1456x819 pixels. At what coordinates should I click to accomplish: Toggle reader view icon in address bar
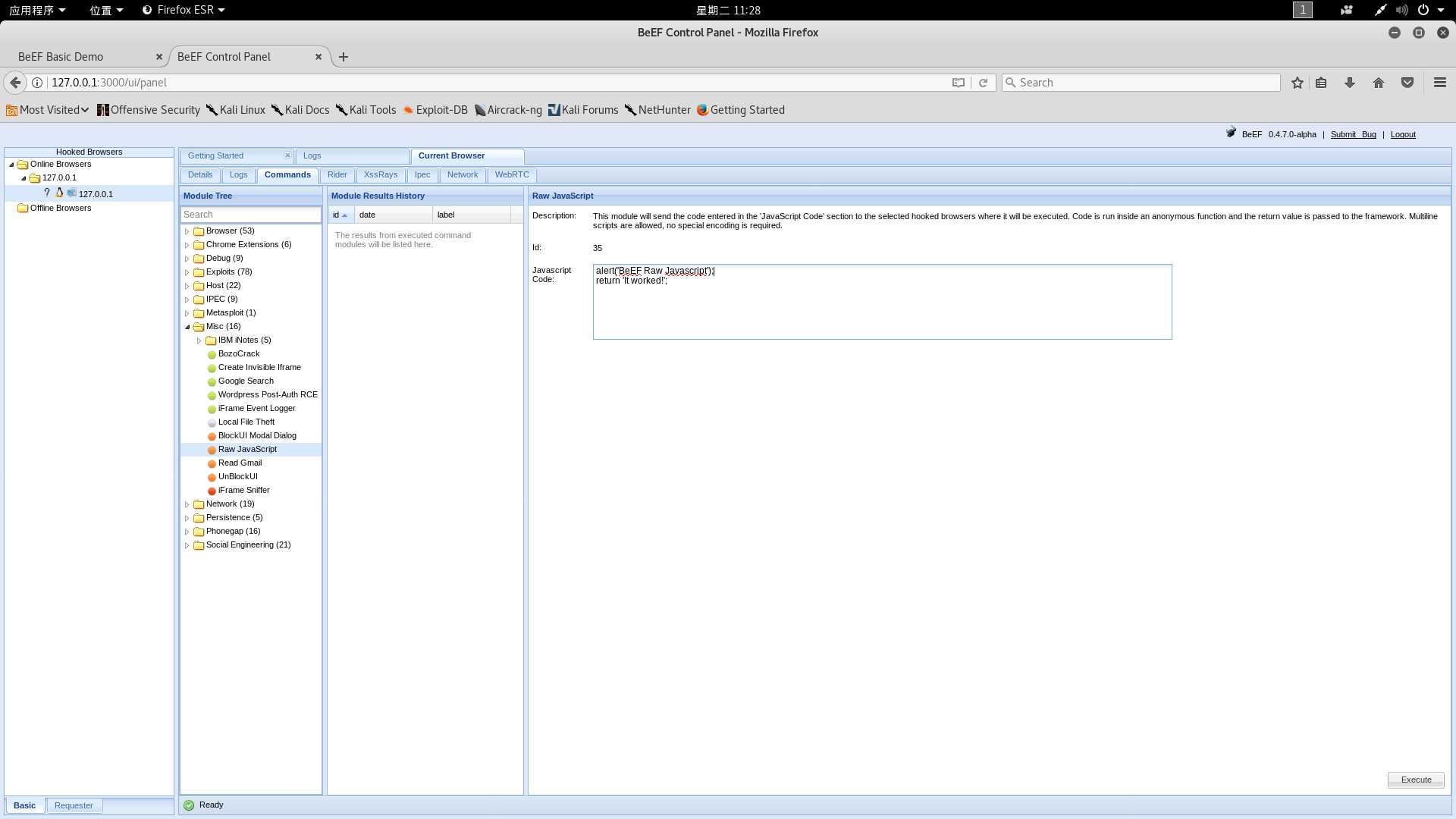(x=959, y=83)
